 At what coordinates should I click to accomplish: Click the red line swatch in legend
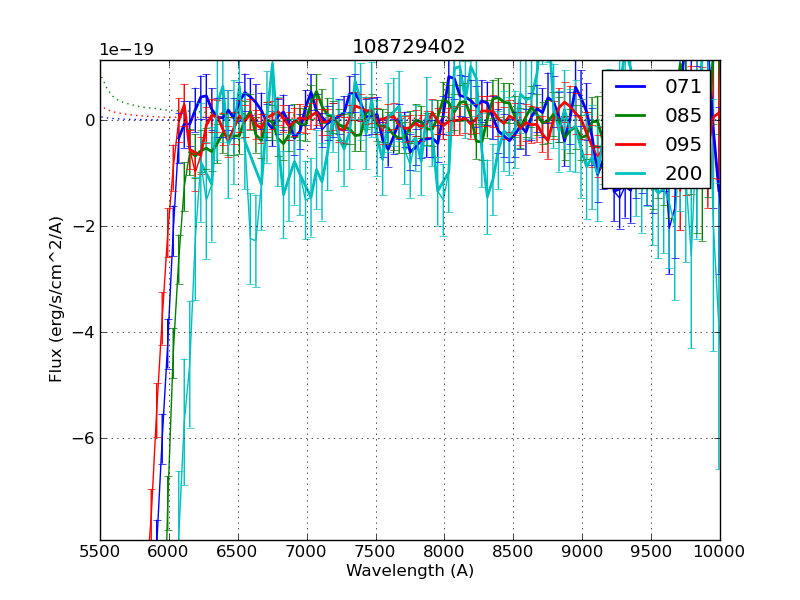pos(630,144)
